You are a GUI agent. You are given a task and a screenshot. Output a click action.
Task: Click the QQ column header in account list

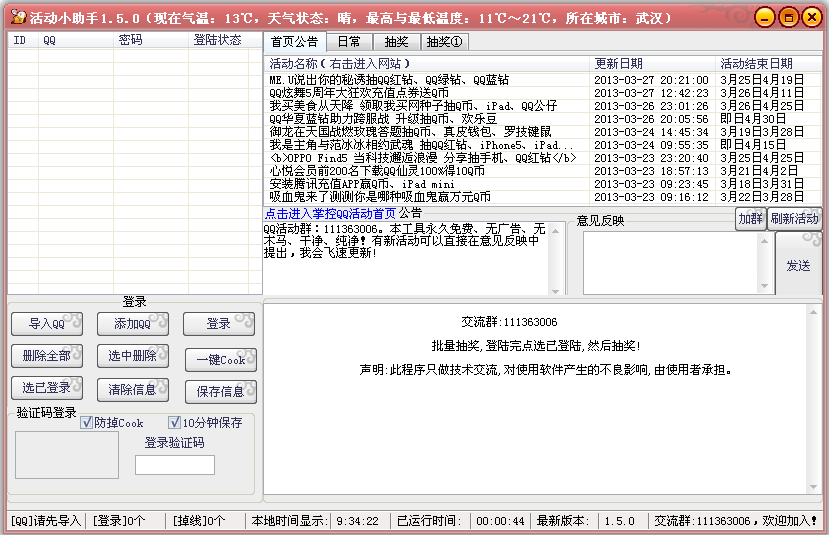pos(76,40)
